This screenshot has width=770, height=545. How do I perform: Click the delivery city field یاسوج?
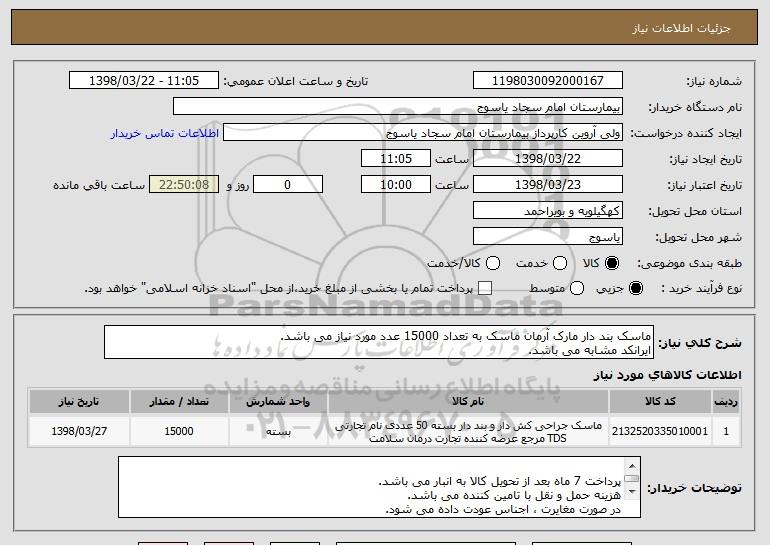coord(548,237)
